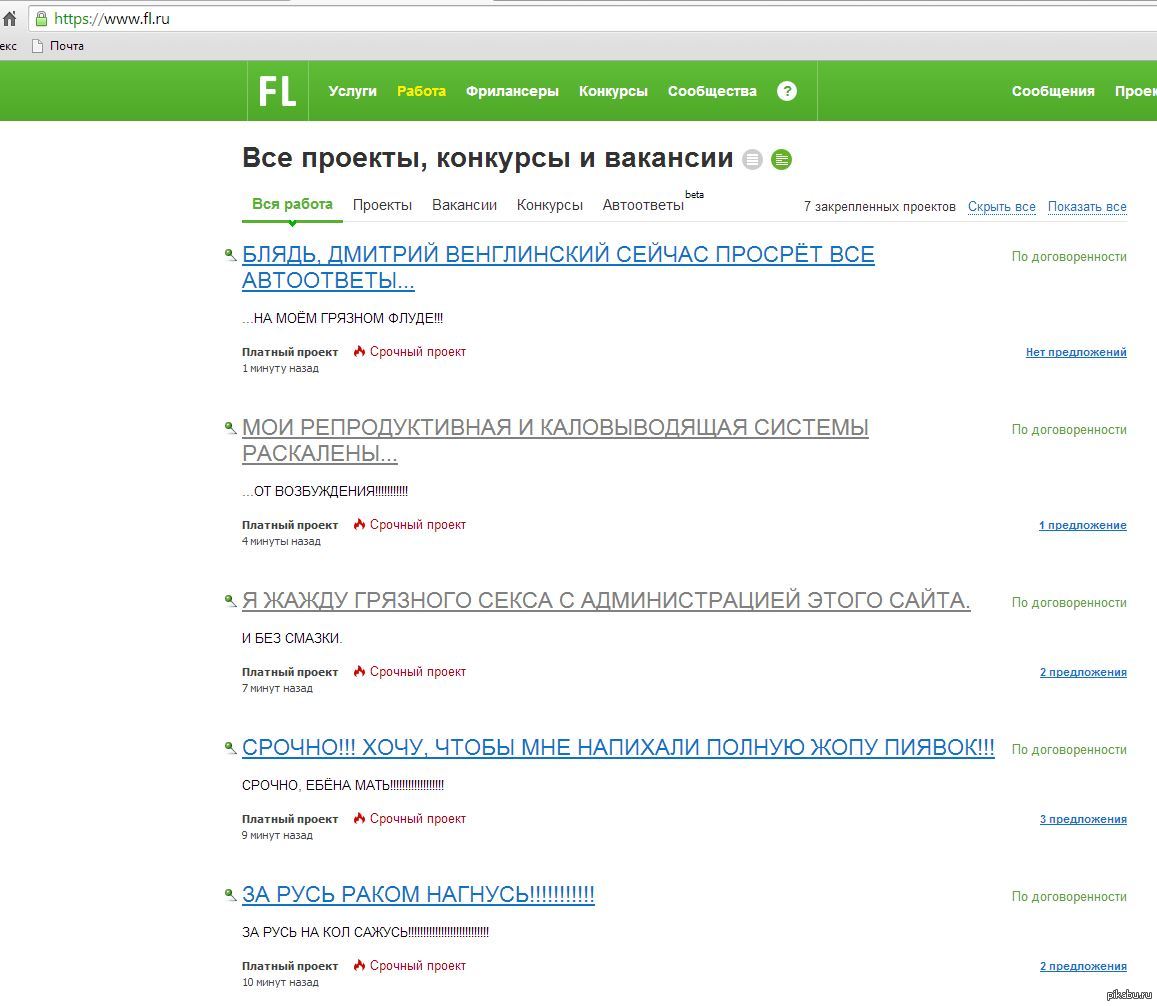Click the 1 предложение link
1157x1006 pixels.
click(x=1082, y=525)
